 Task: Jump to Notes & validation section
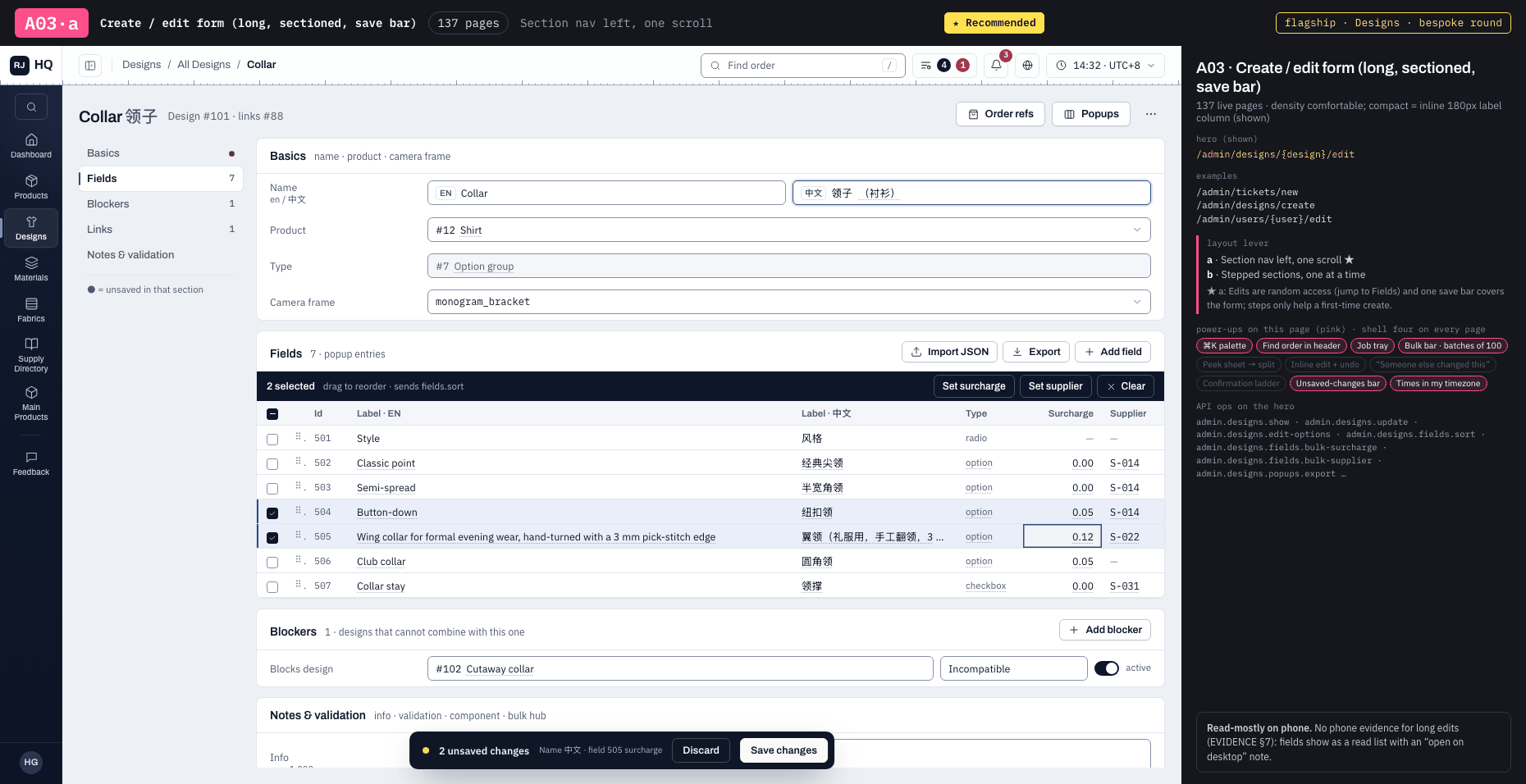161,255
